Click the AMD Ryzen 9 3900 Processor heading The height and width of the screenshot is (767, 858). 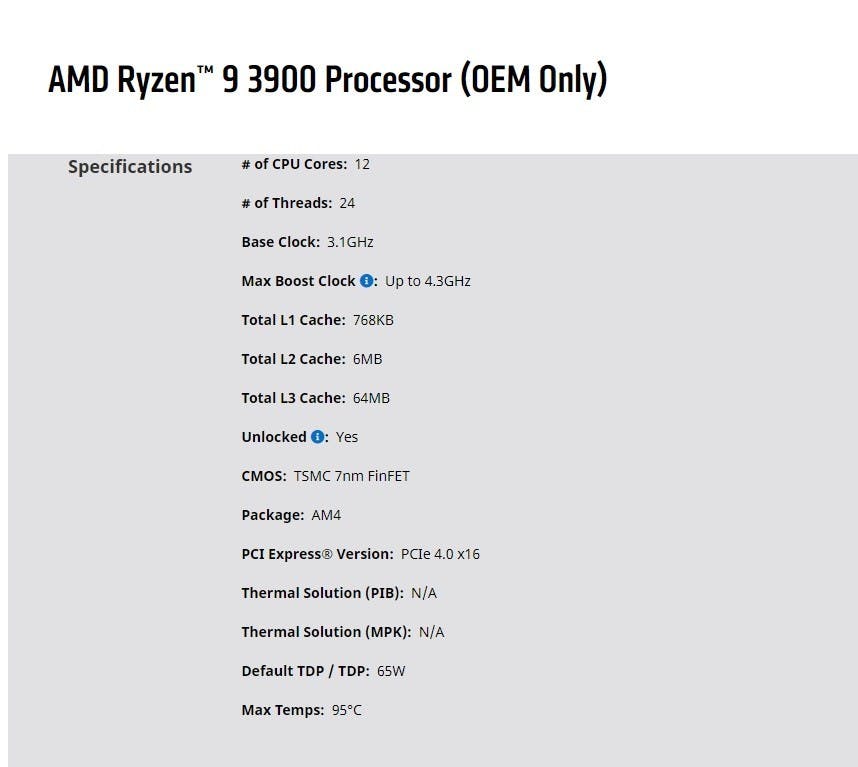click(328, 80)
